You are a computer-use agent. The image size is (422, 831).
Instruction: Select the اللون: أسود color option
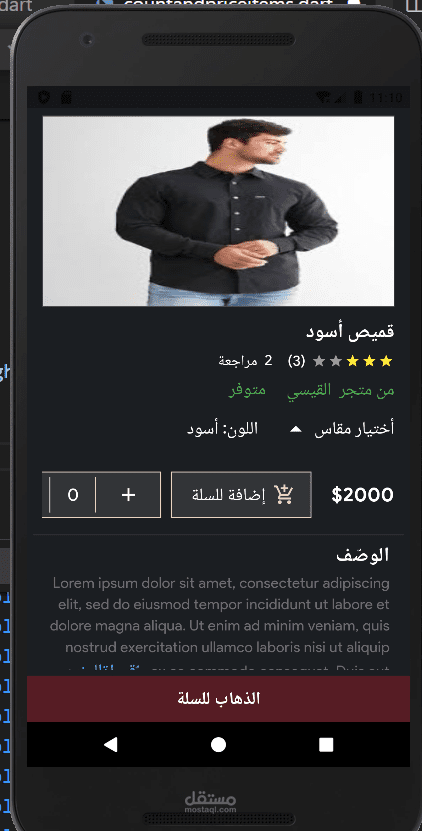222,429
